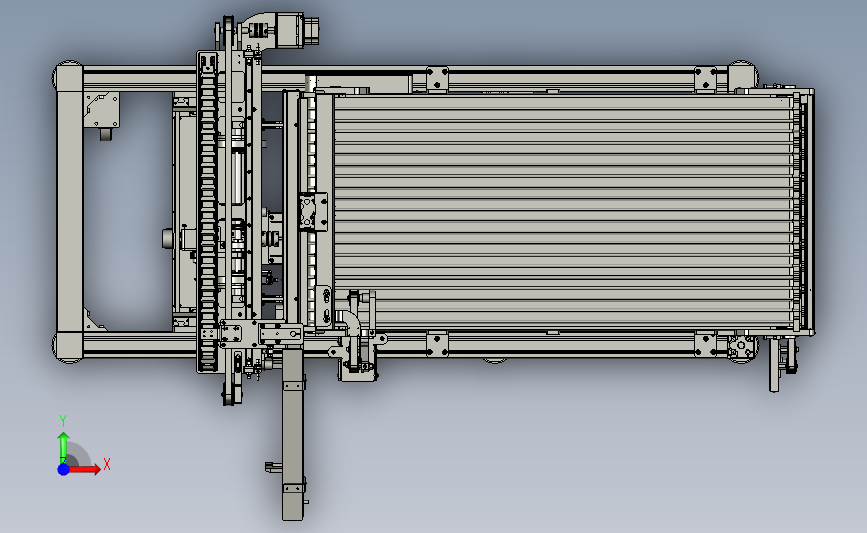The image size is (867, 533).
Task: Select the toothed rack rail on the left gantry
Action: click(208, 213)
